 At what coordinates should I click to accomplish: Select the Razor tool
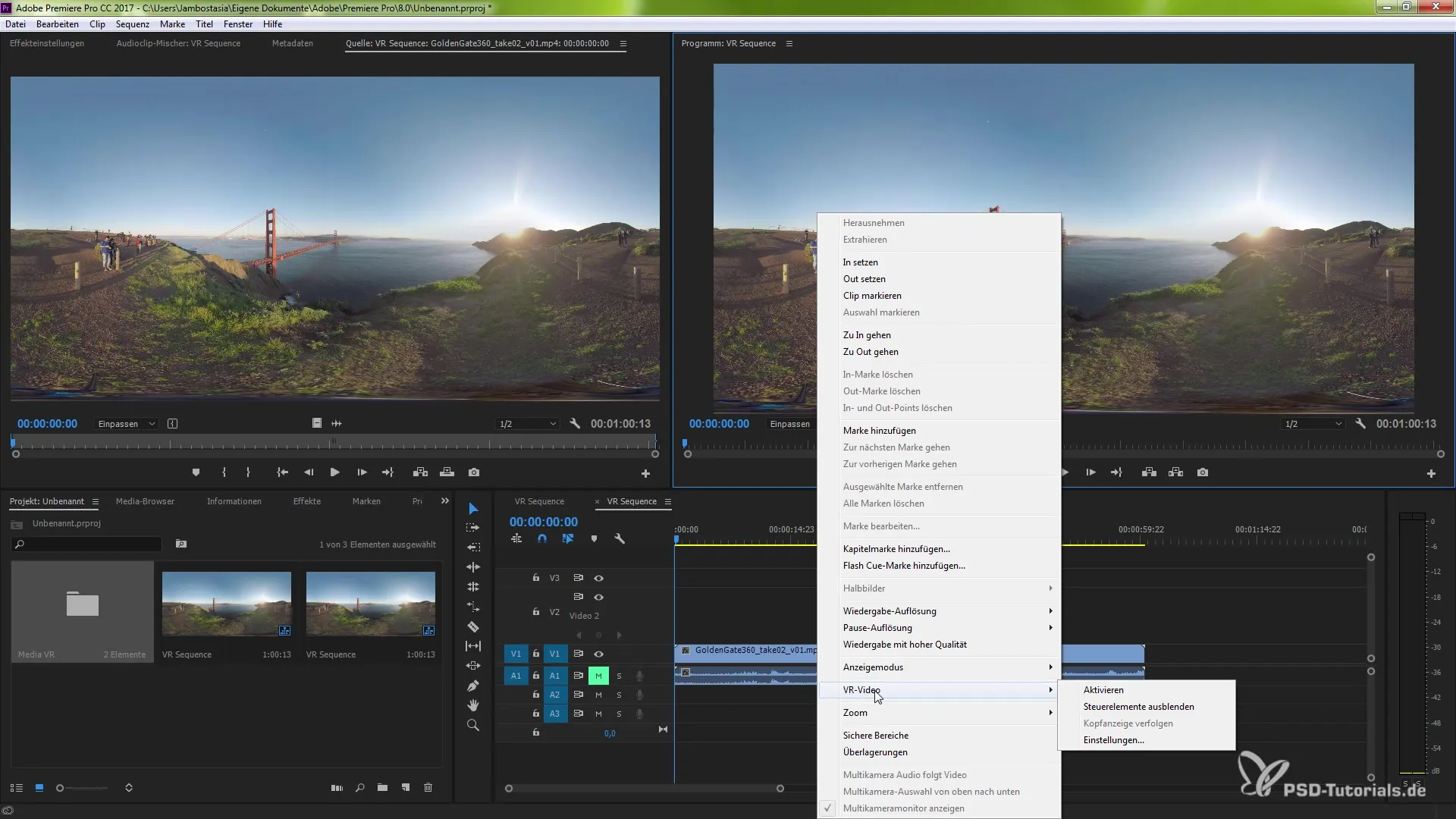pos(473,626)
